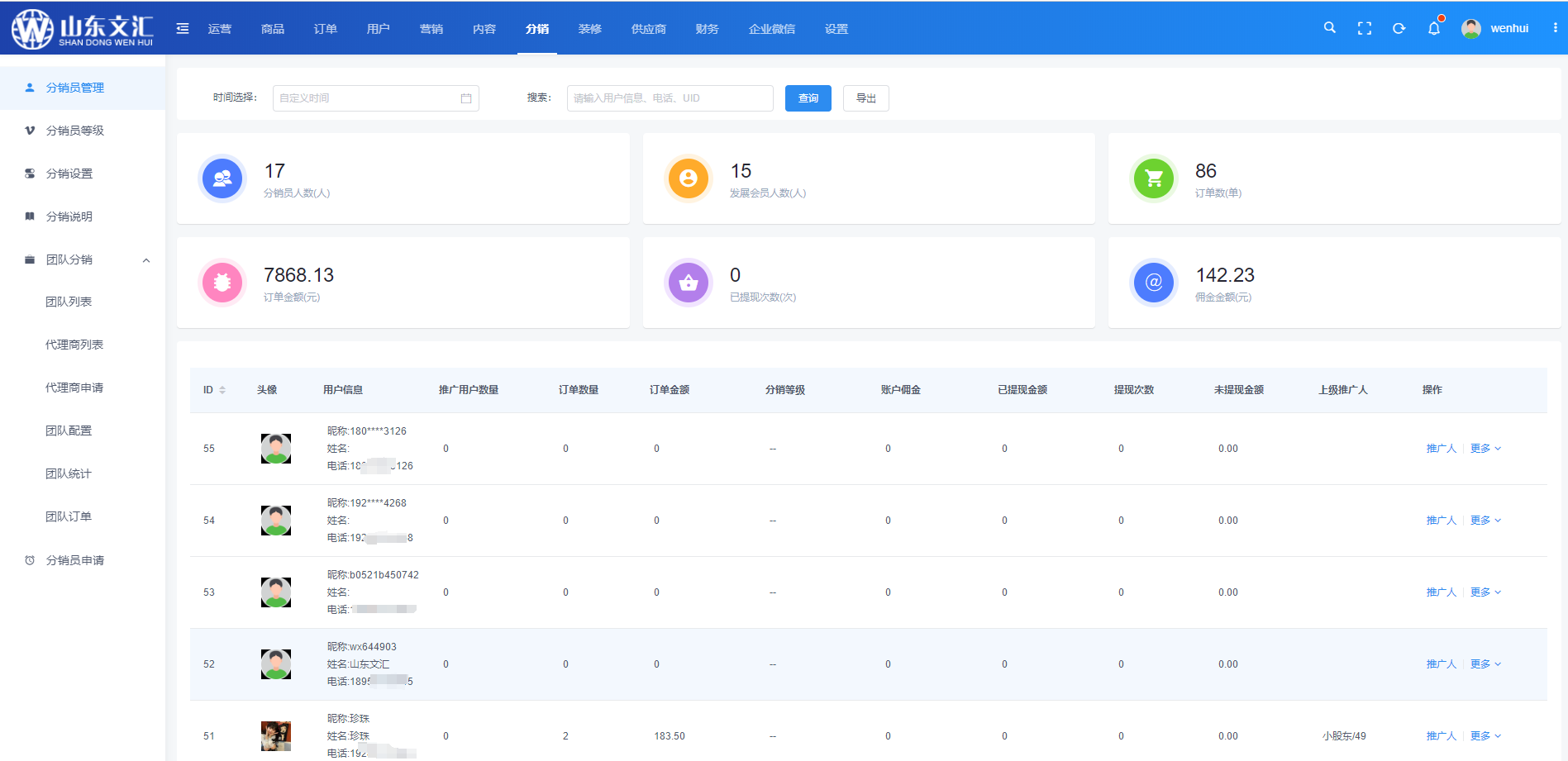Click the 183.50 order amount cell

click(670, 736)
